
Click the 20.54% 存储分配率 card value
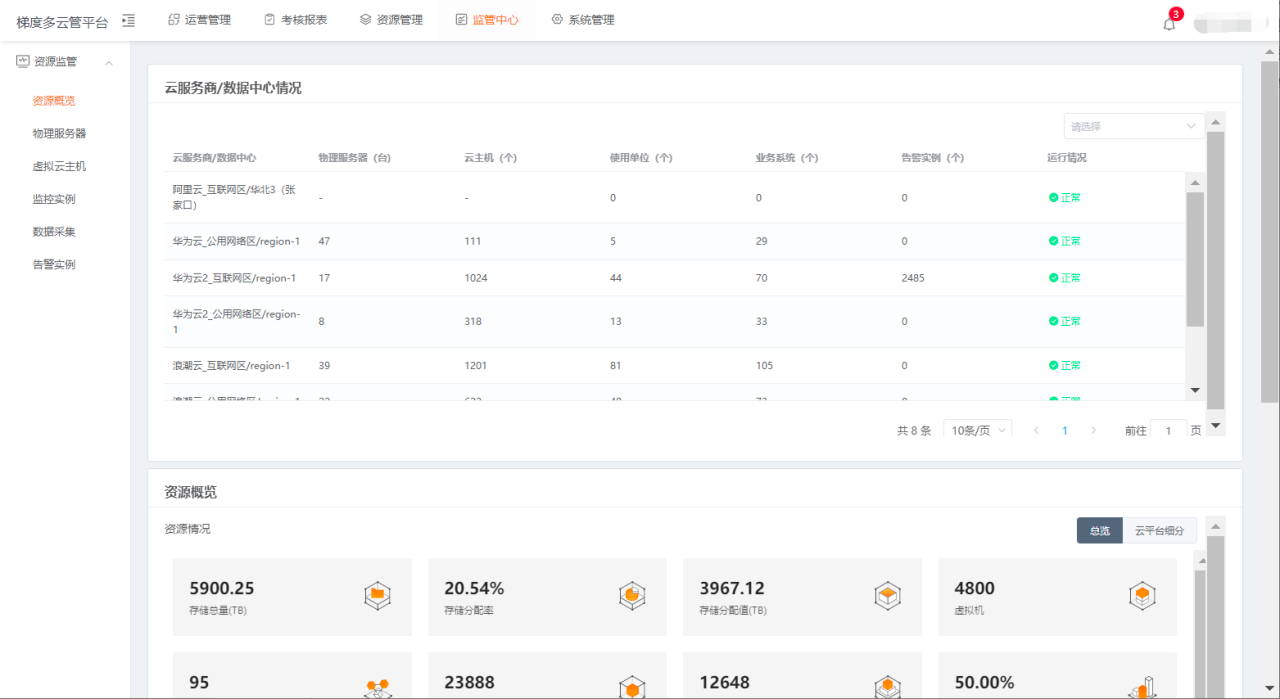[474, 588]
